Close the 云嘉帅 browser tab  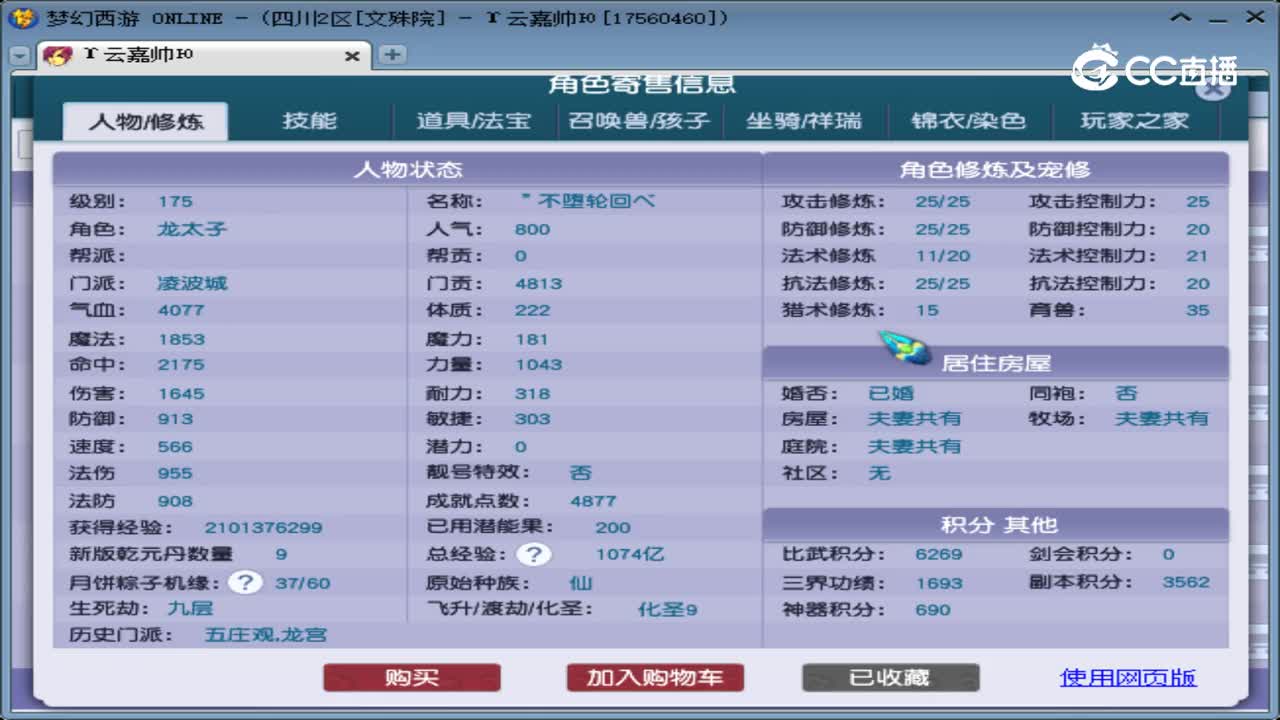tap(352, 56)
